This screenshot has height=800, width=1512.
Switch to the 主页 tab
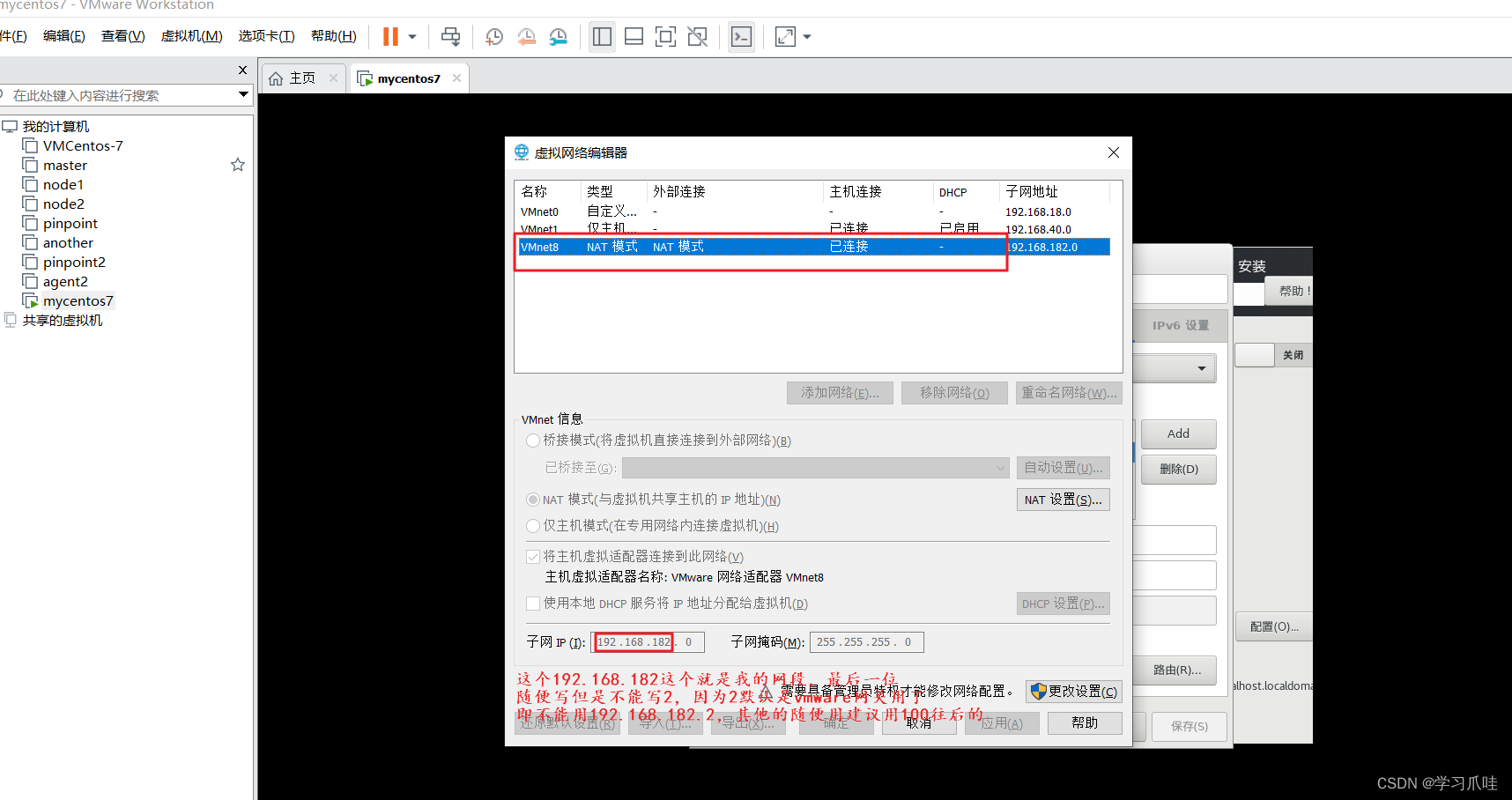pos(302,78)
